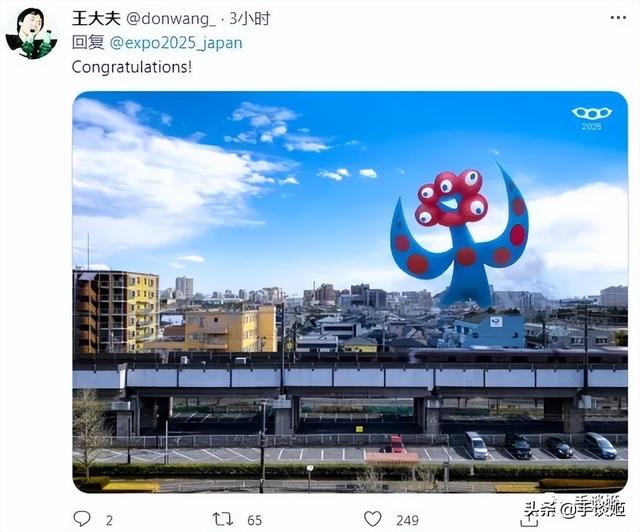Image resolution: width=640 pixels, height=532 pixels.
Task: Click the 回复 reply-to label
Action: point(88,43)
